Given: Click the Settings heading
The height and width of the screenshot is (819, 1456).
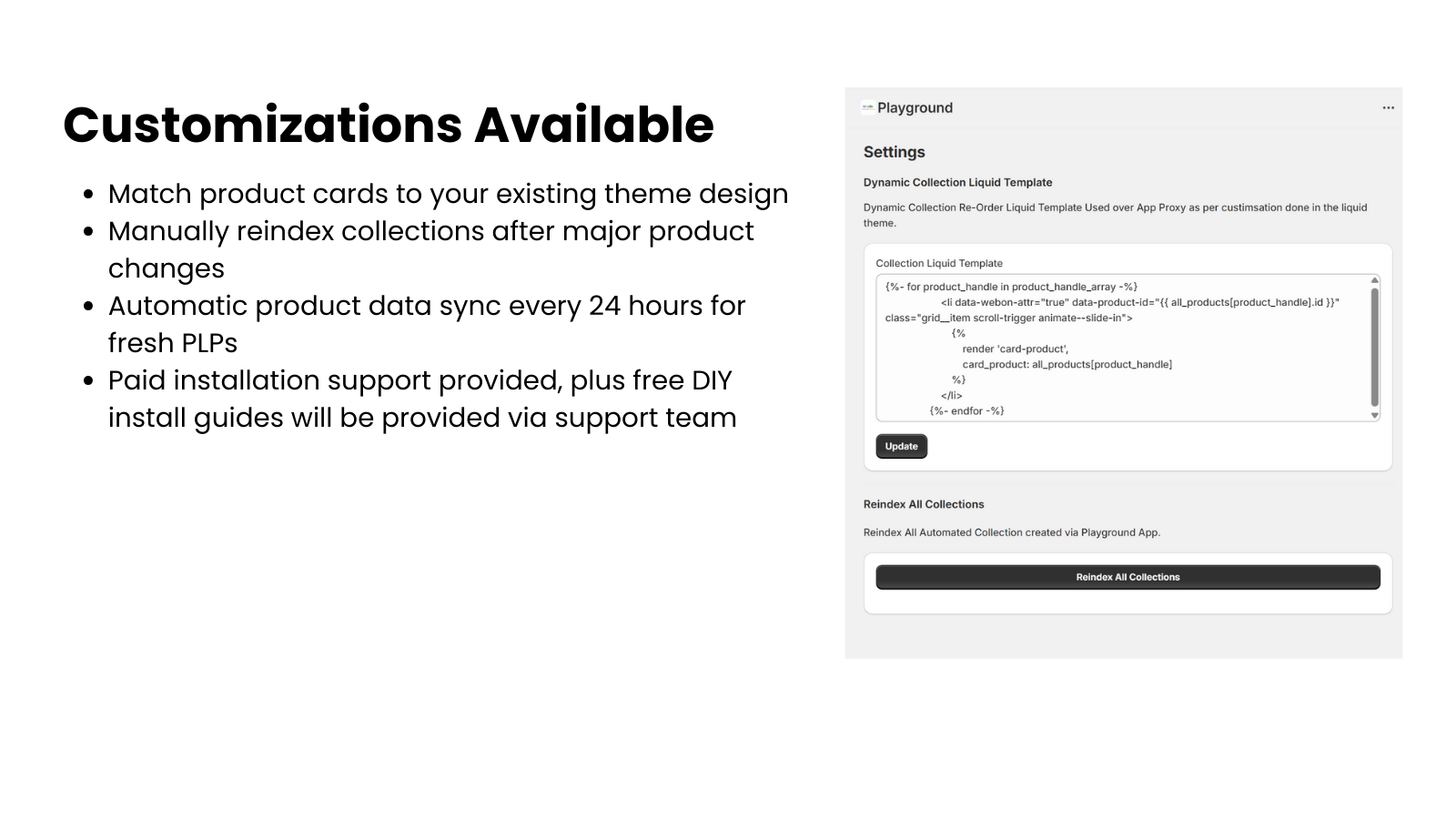Looking at the screenshot, I should [894, 152].
